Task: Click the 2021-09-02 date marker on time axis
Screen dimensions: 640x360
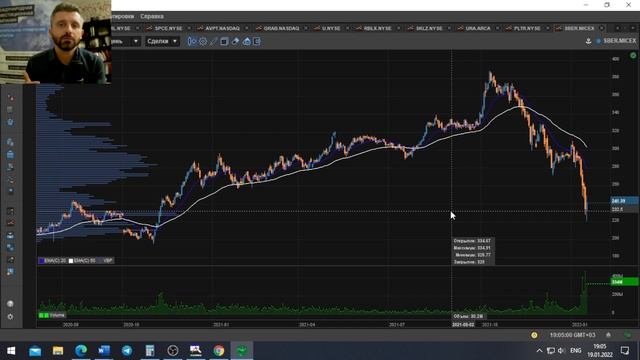Action: 463,324
